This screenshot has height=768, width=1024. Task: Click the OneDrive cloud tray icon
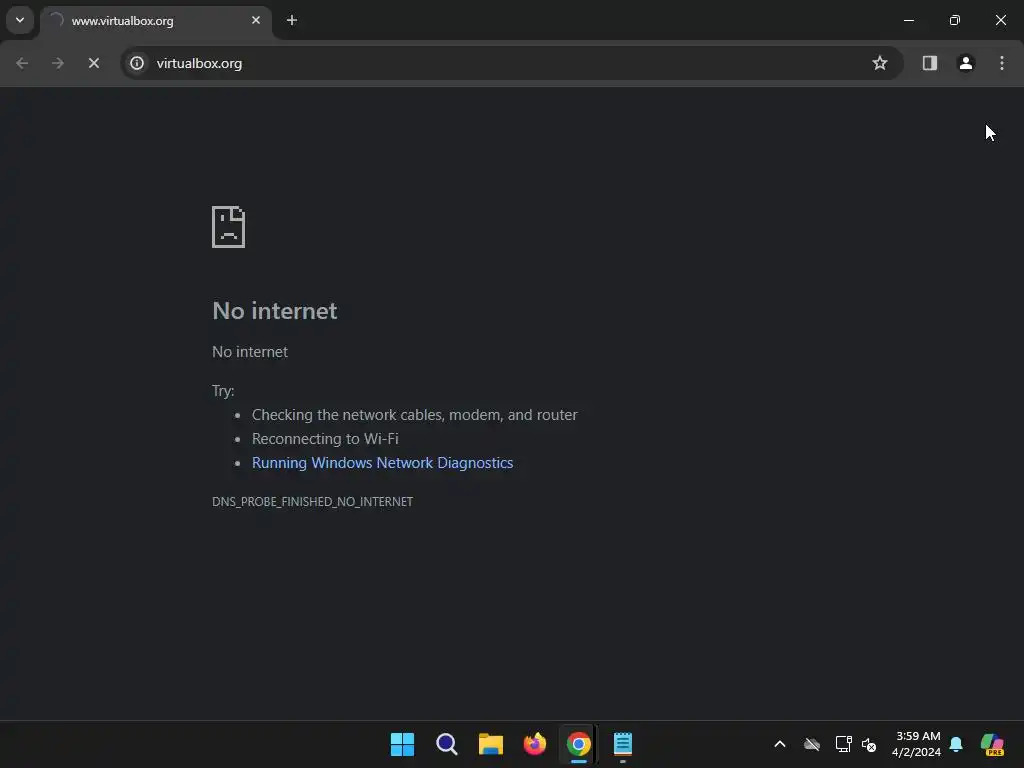click(x=812, y=744)
